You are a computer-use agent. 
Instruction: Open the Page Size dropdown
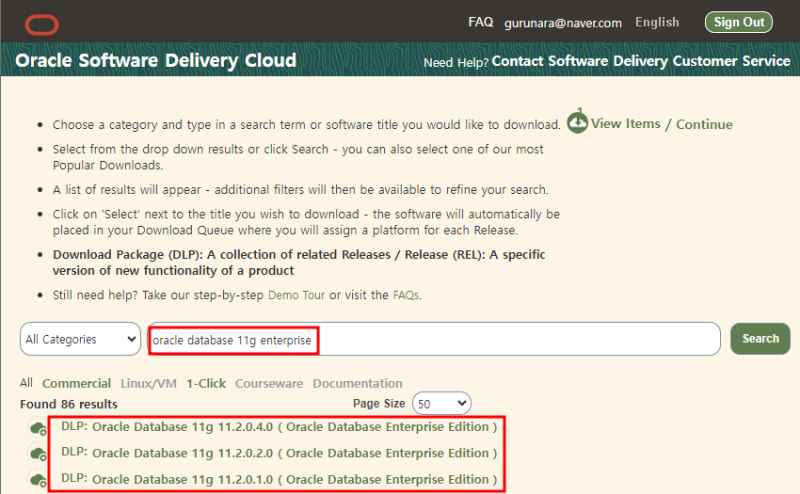click(x=441, y=404)
